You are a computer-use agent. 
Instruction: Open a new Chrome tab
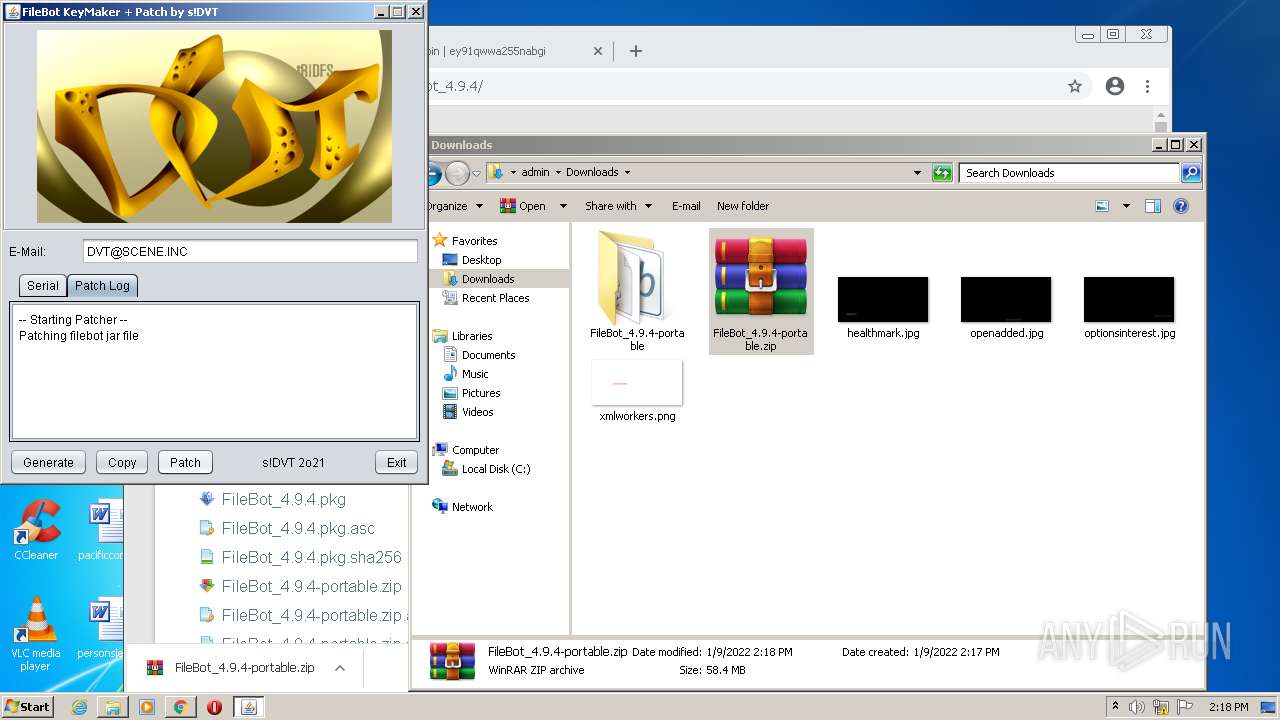point(636,51)
